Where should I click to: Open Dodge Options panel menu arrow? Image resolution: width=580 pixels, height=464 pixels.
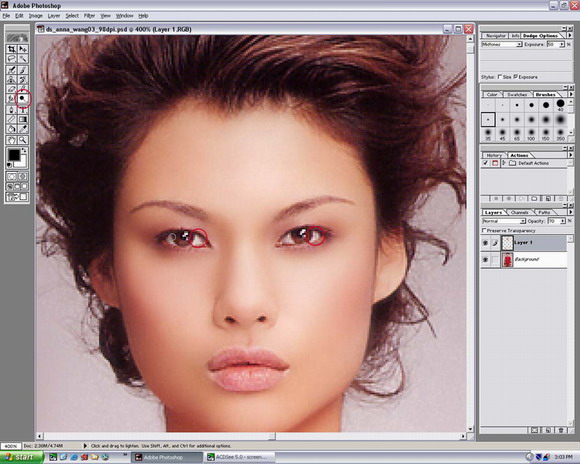pos(570,36)
